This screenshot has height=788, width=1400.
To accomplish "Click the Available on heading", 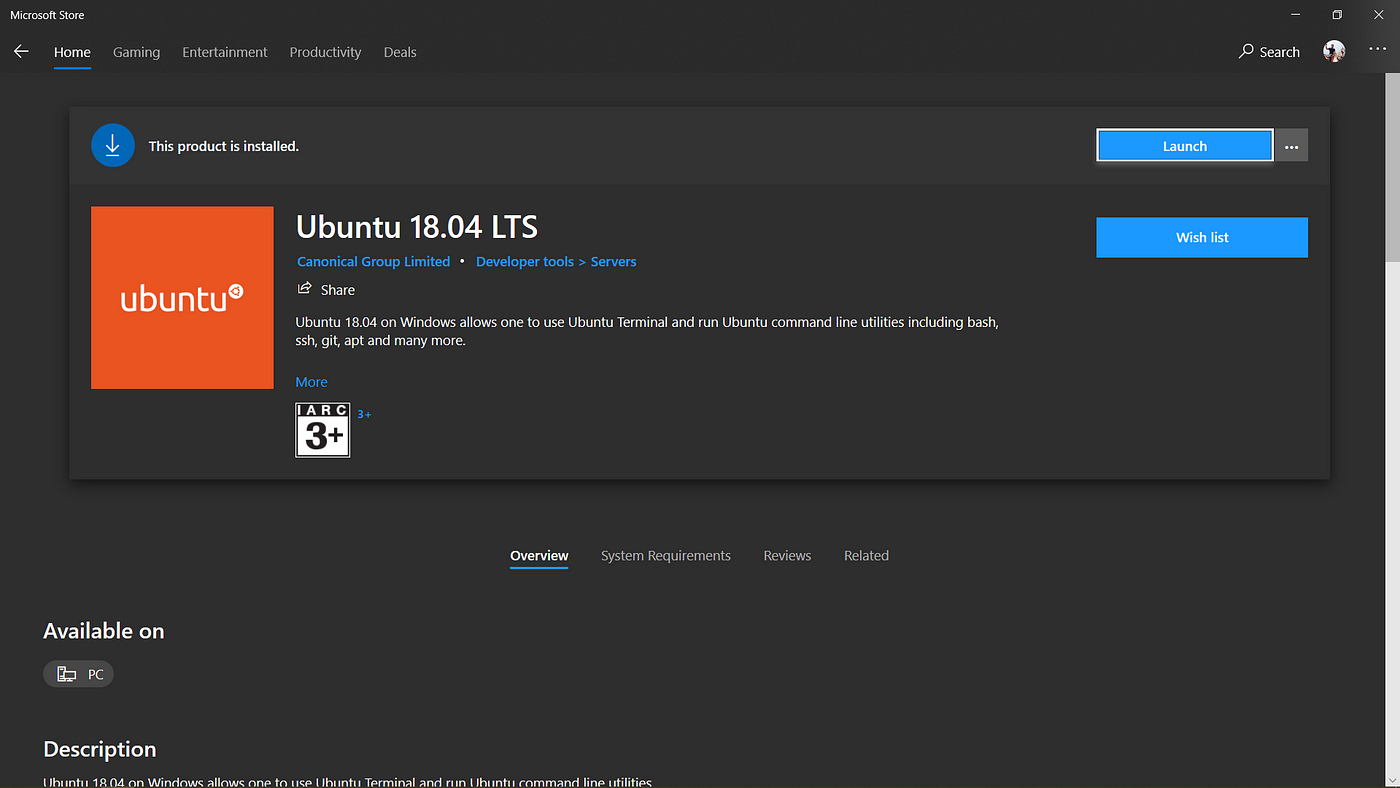I will [103, 631].
